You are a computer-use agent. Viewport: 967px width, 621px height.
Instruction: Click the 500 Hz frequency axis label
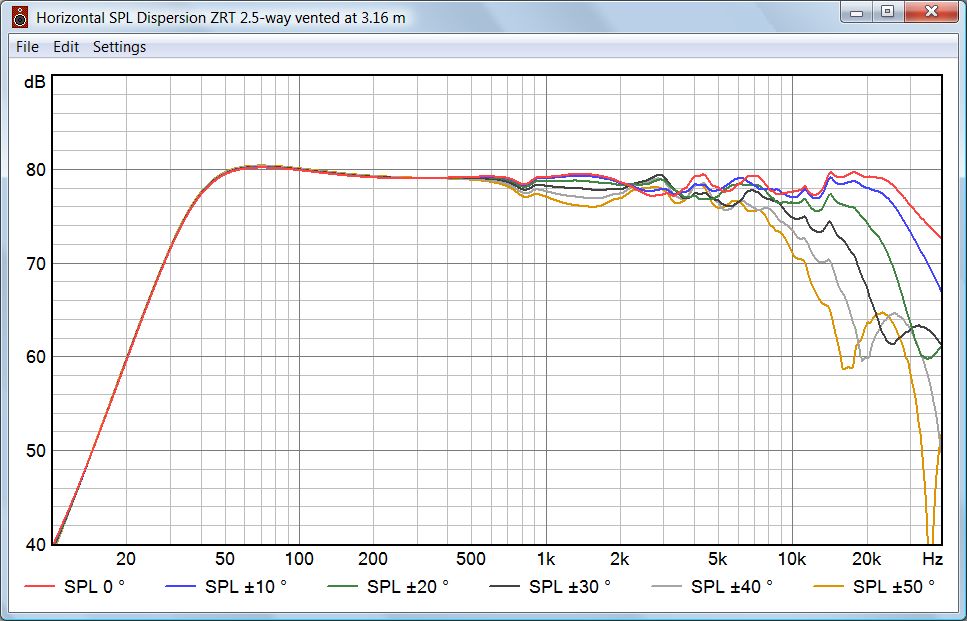tap(471, 559)
